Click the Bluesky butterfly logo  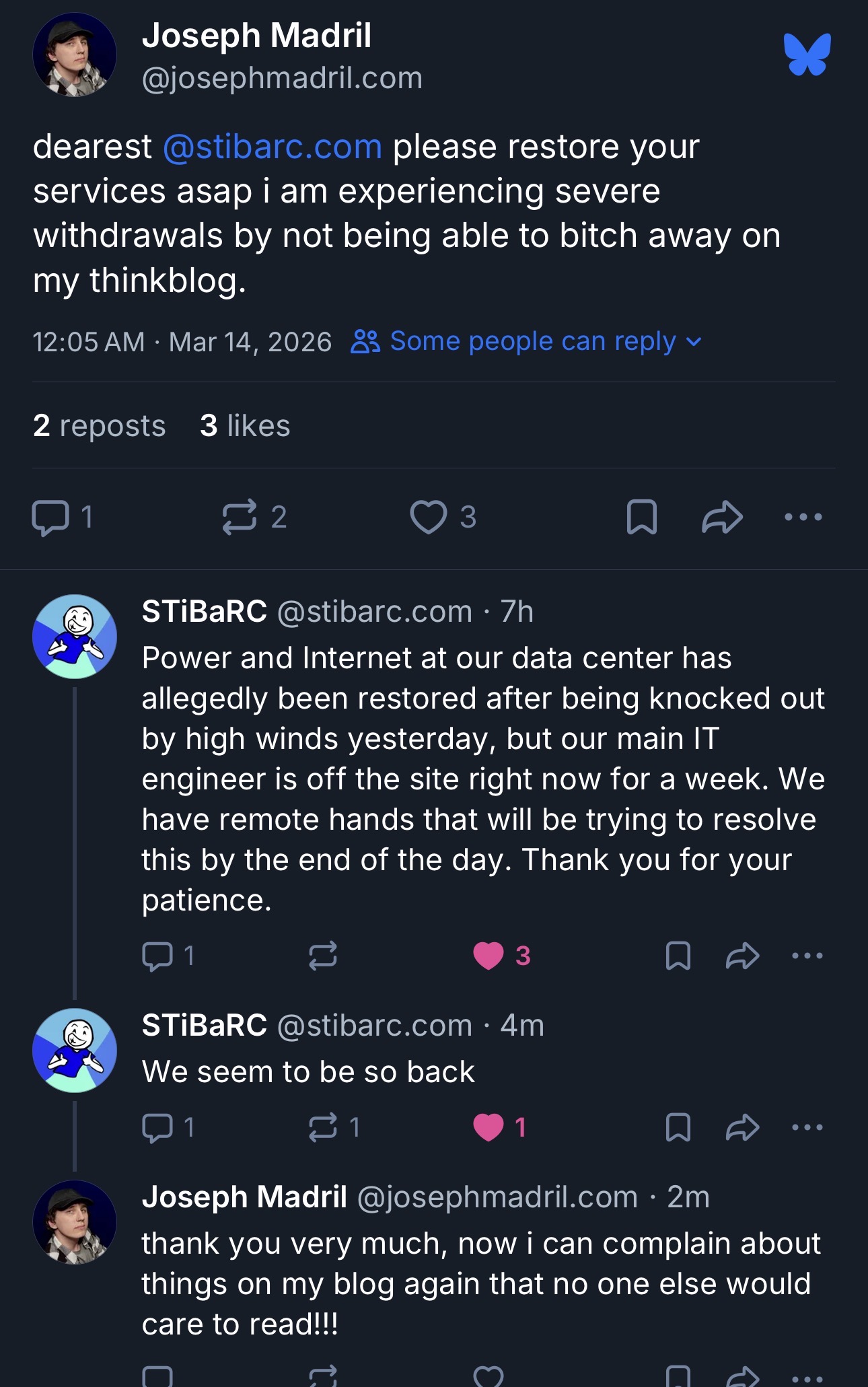(x=807, y=55)
